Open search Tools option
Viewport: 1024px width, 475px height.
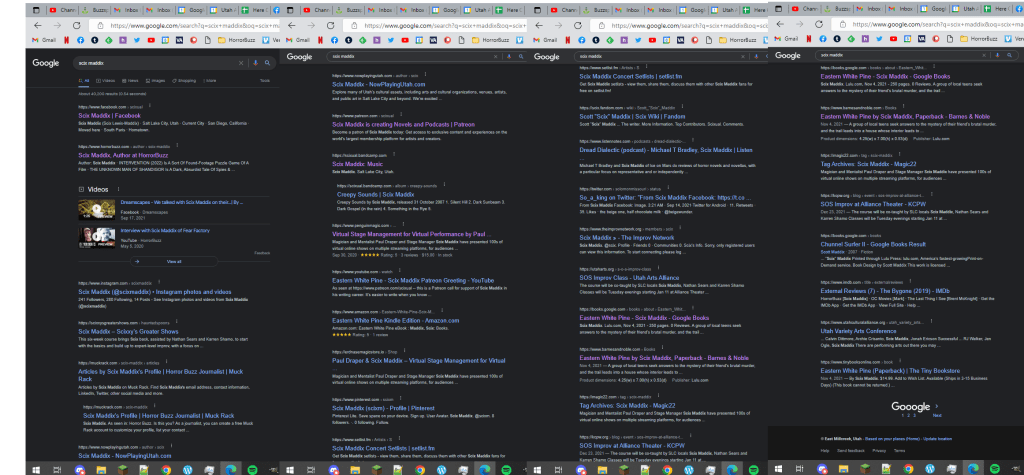[264, 80]
